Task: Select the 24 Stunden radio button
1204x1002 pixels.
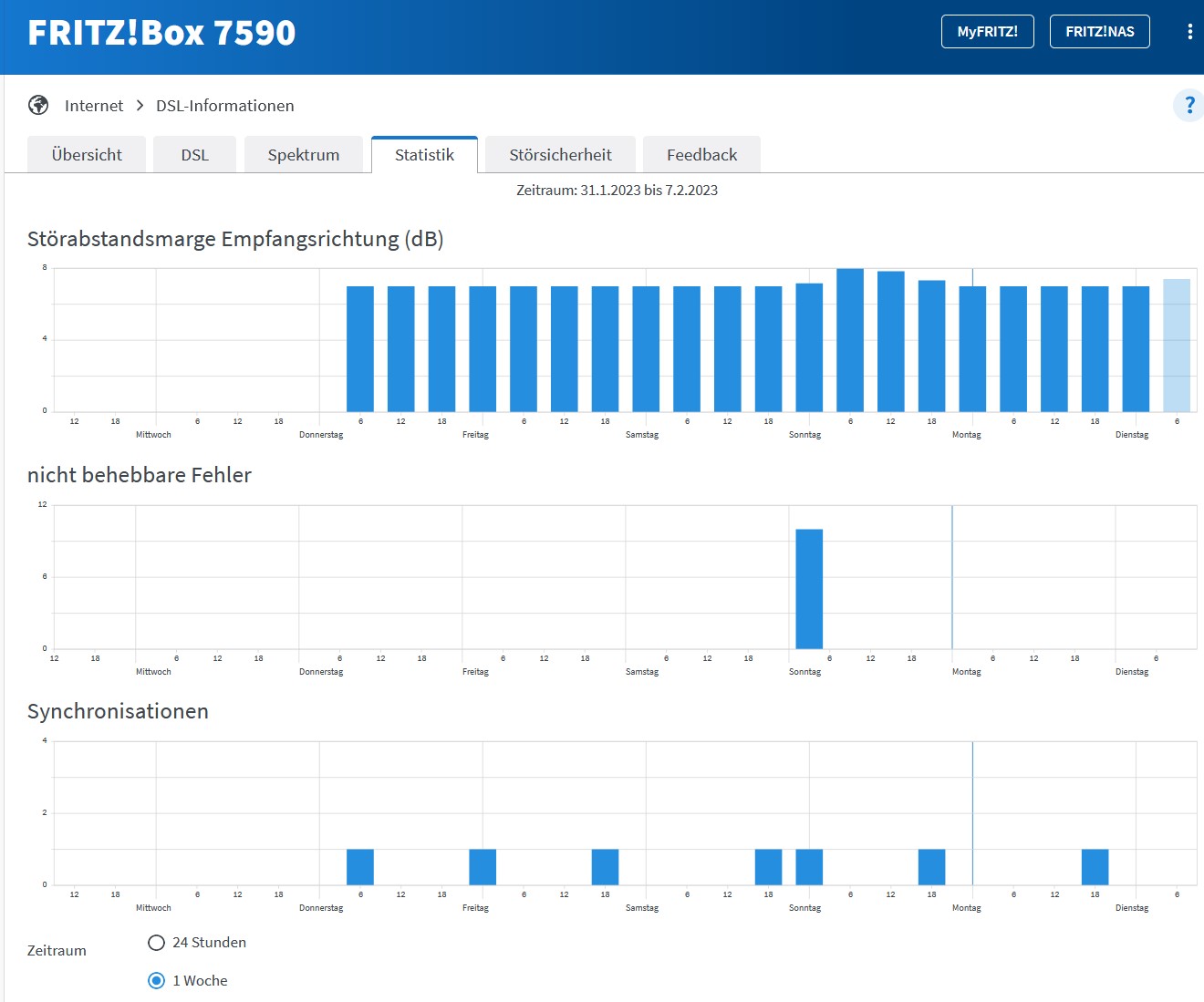Action: point(157,943)
